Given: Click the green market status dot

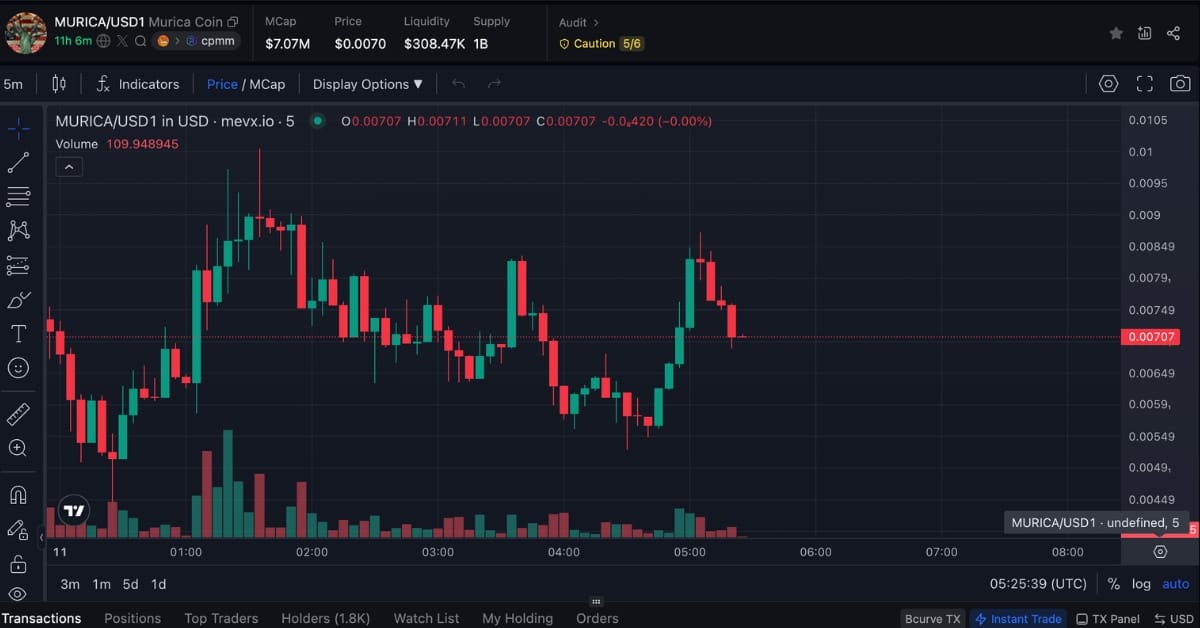Looking at the screenshot, I should 318,121.
